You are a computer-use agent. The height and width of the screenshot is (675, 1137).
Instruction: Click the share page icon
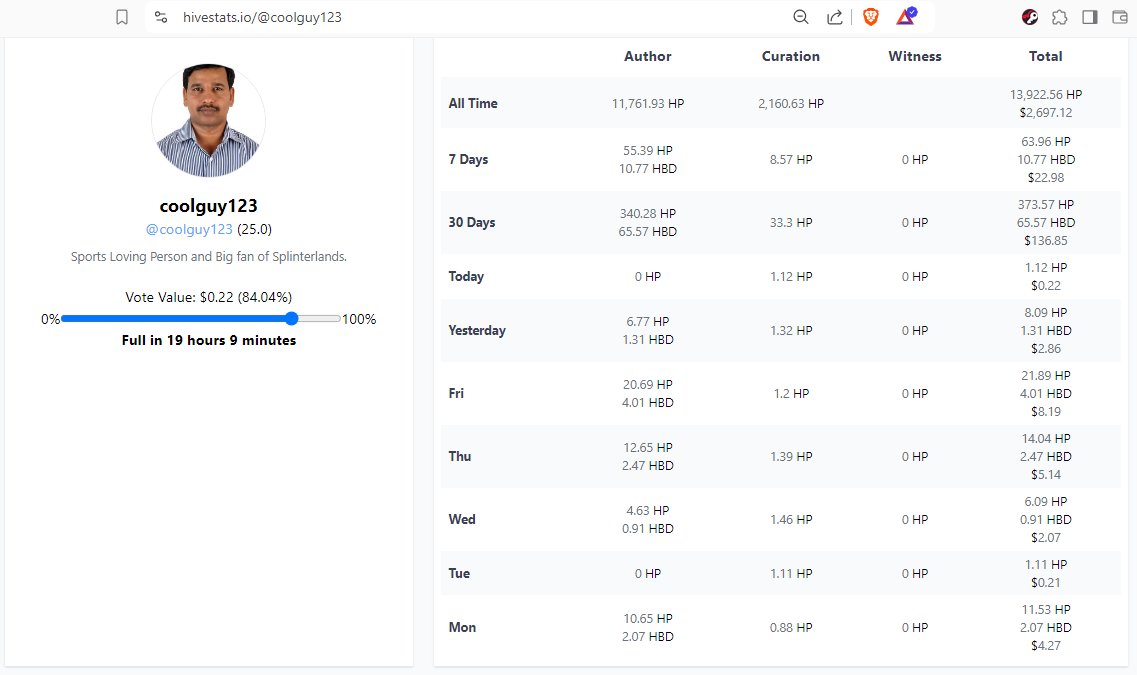[835, 17]
